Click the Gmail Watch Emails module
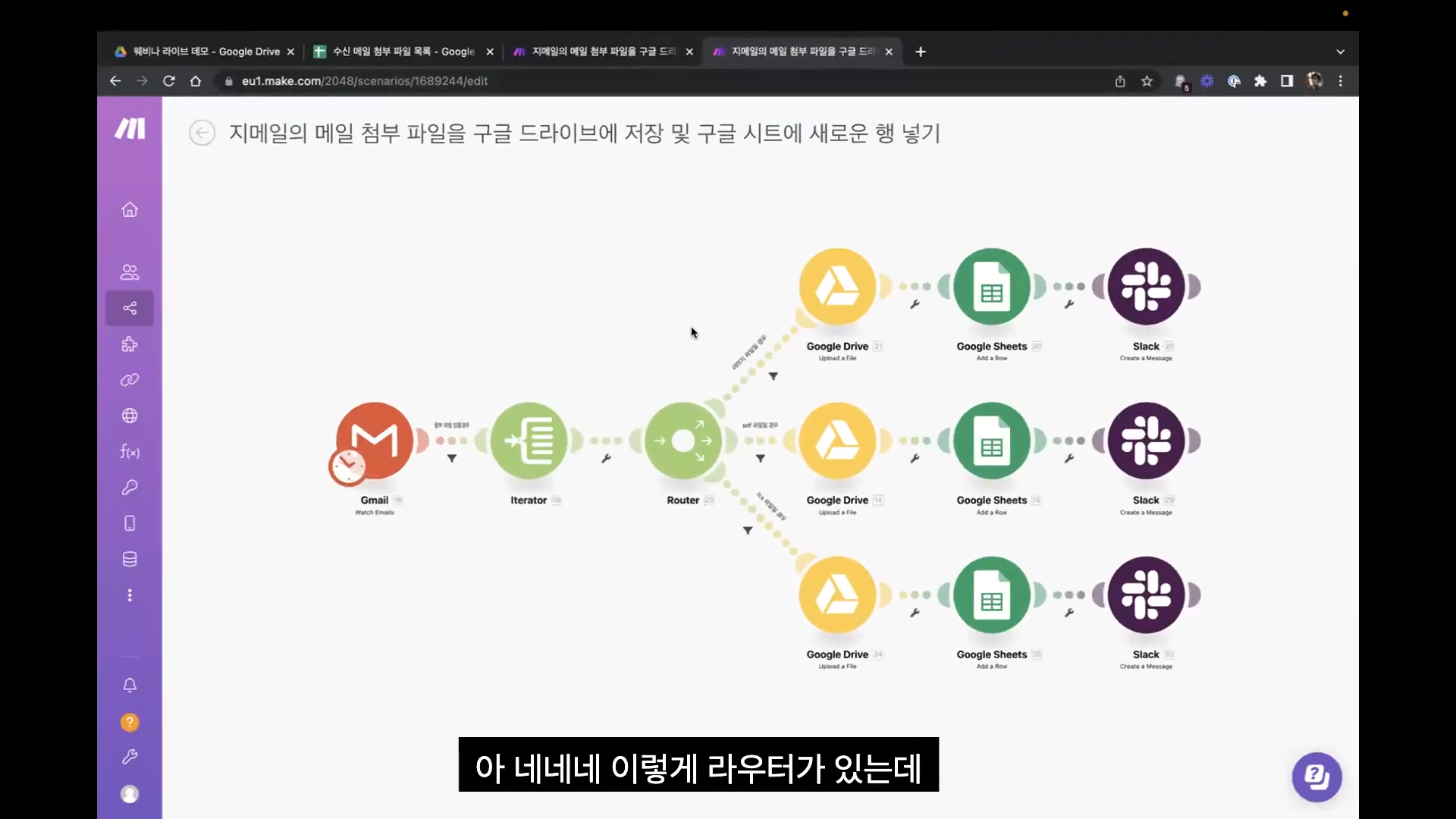Viewport: 1456px width, 819px height. coord(375,441)
